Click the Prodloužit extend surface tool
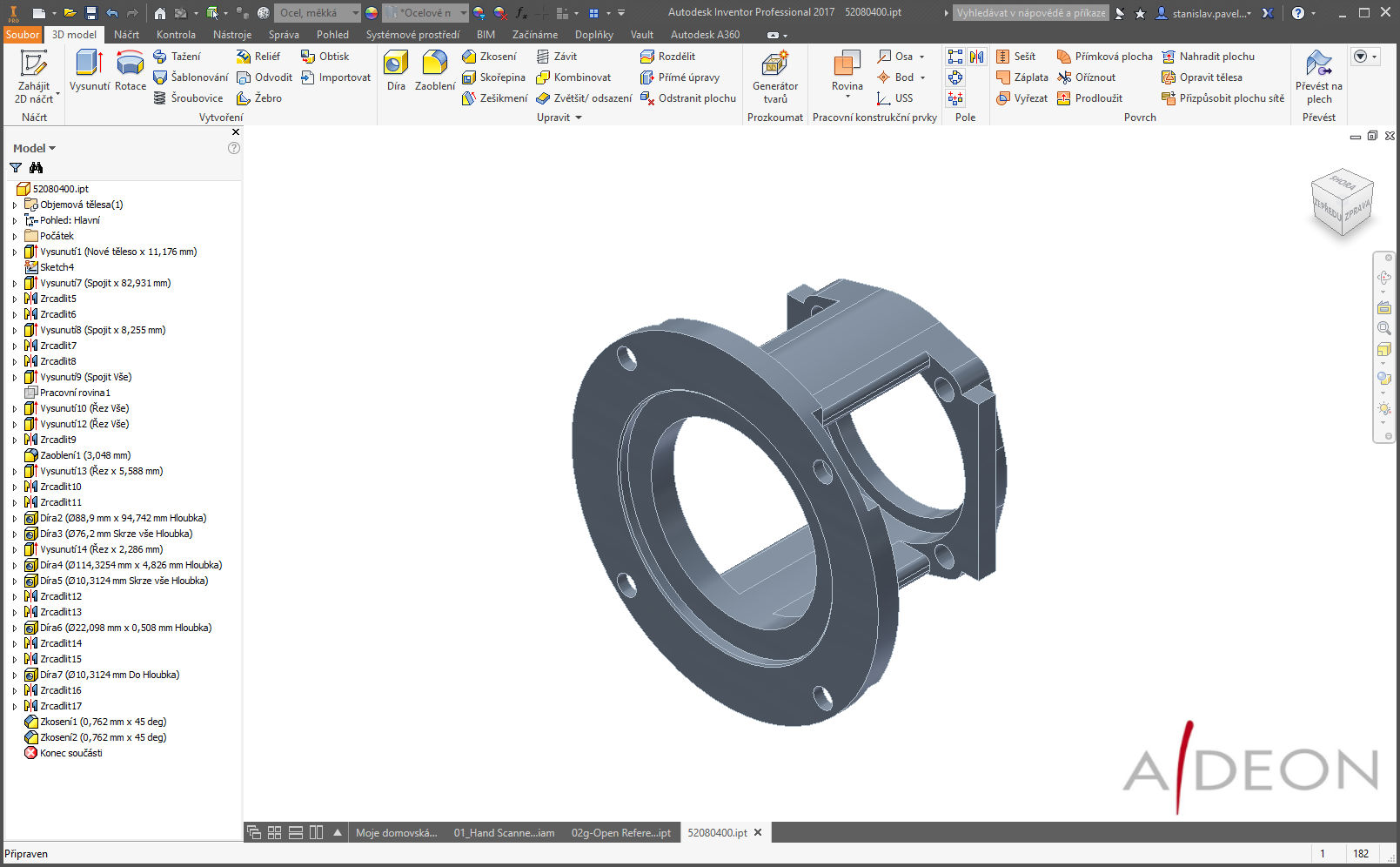Viewport: 1400px width, 867px height. coord(1089,98)
